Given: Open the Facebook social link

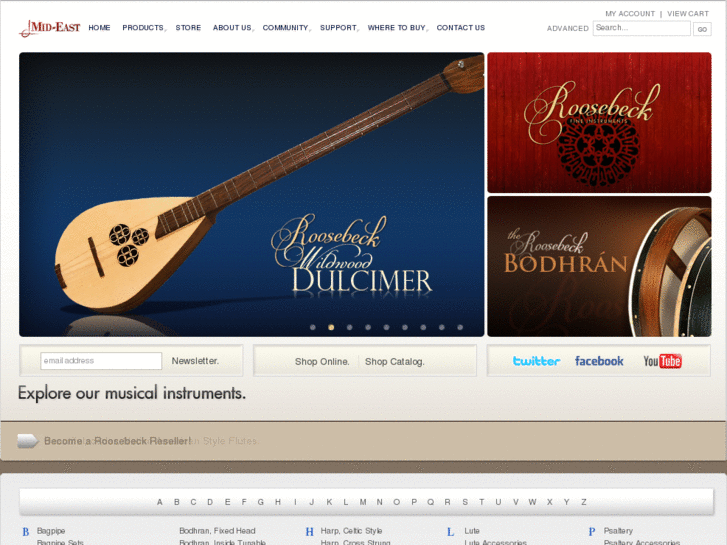Looking at the screenshot, I should [x=599, y=361].
